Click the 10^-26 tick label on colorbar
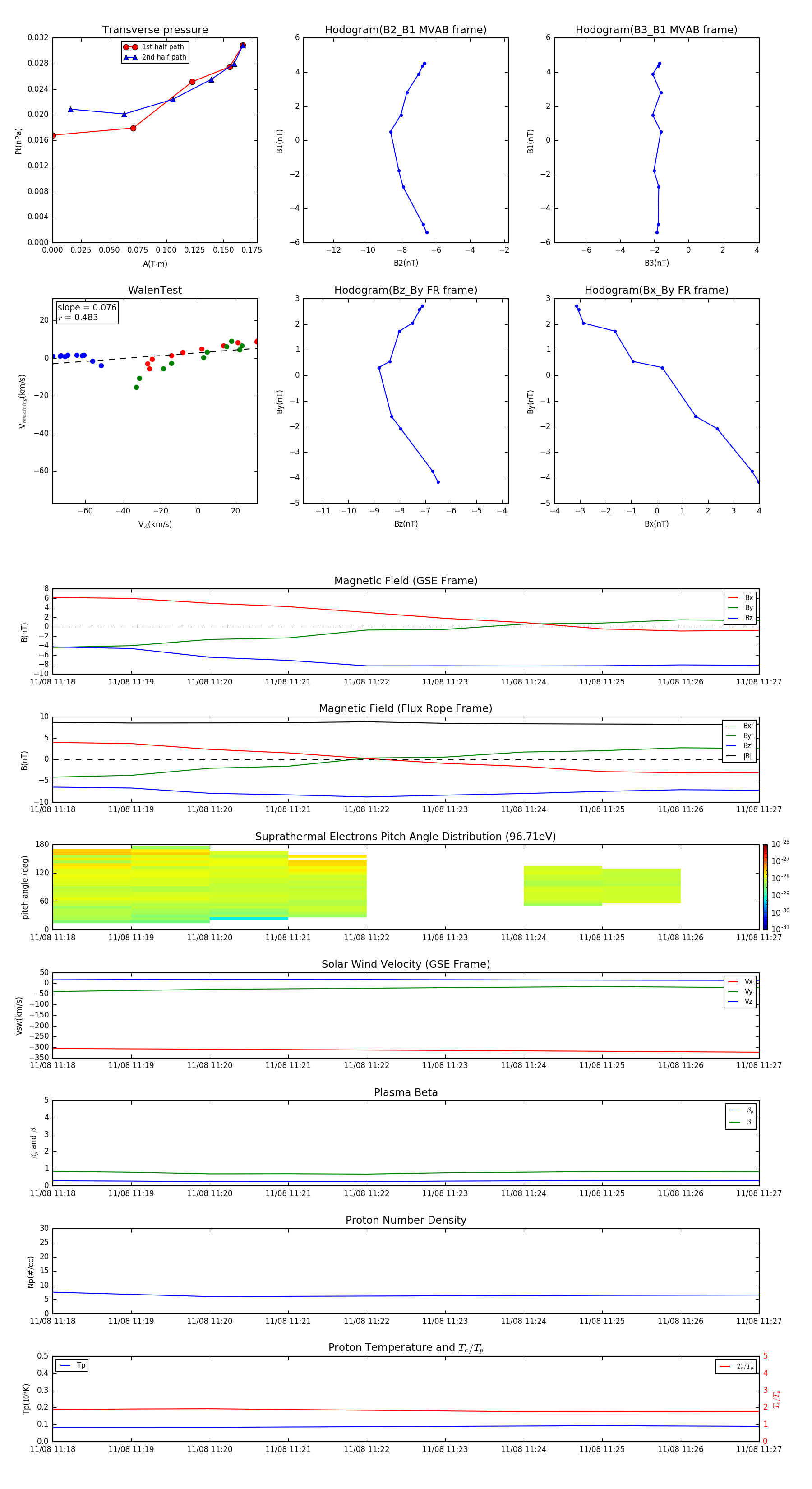 780,844
